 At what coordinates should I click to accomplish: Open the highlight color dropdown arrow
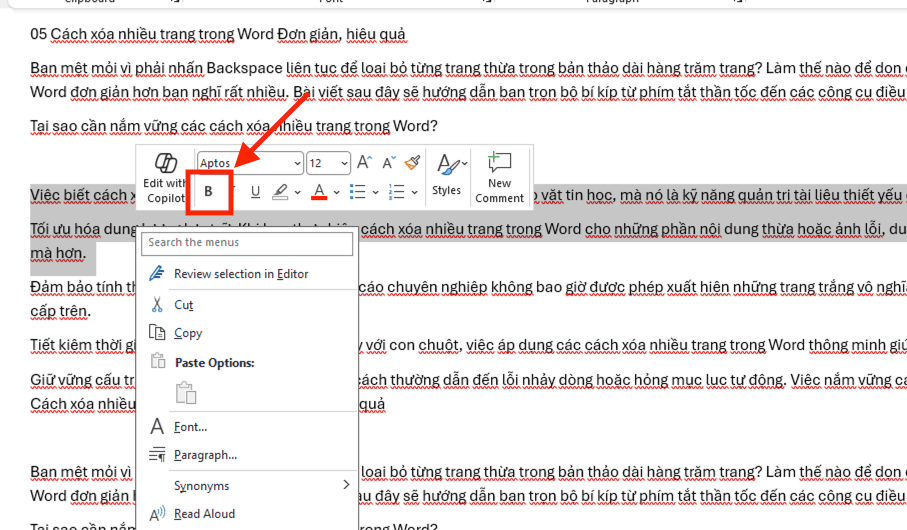(297, 192)
